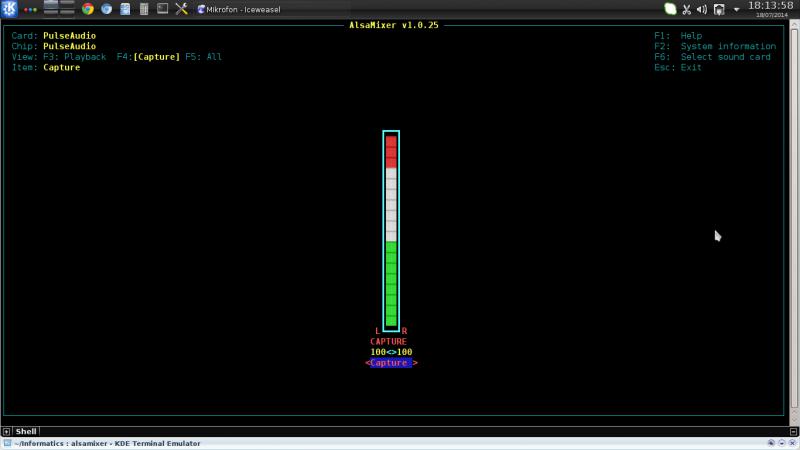Expand hidden system tray icons arrow
This screenshot has width=800, height=450.
pos(737,9)
